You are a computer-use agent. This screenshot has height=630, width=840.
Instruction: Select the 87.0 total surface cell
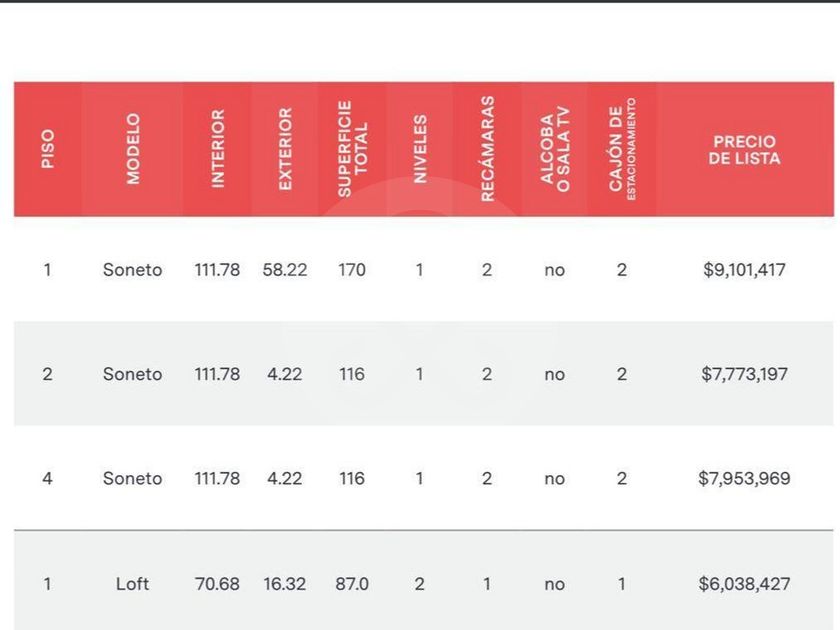[352, 583]
